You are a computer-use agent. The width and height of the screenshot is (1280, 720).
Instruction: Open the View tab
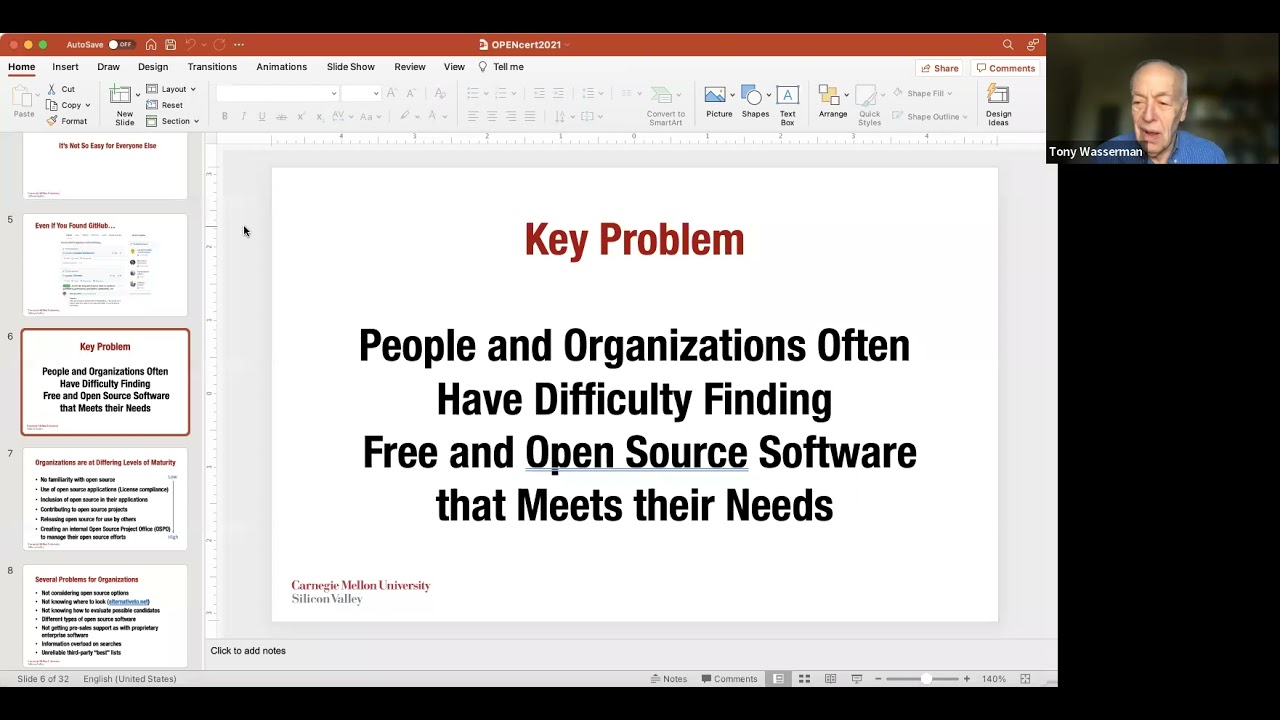[x=454, y=67]
